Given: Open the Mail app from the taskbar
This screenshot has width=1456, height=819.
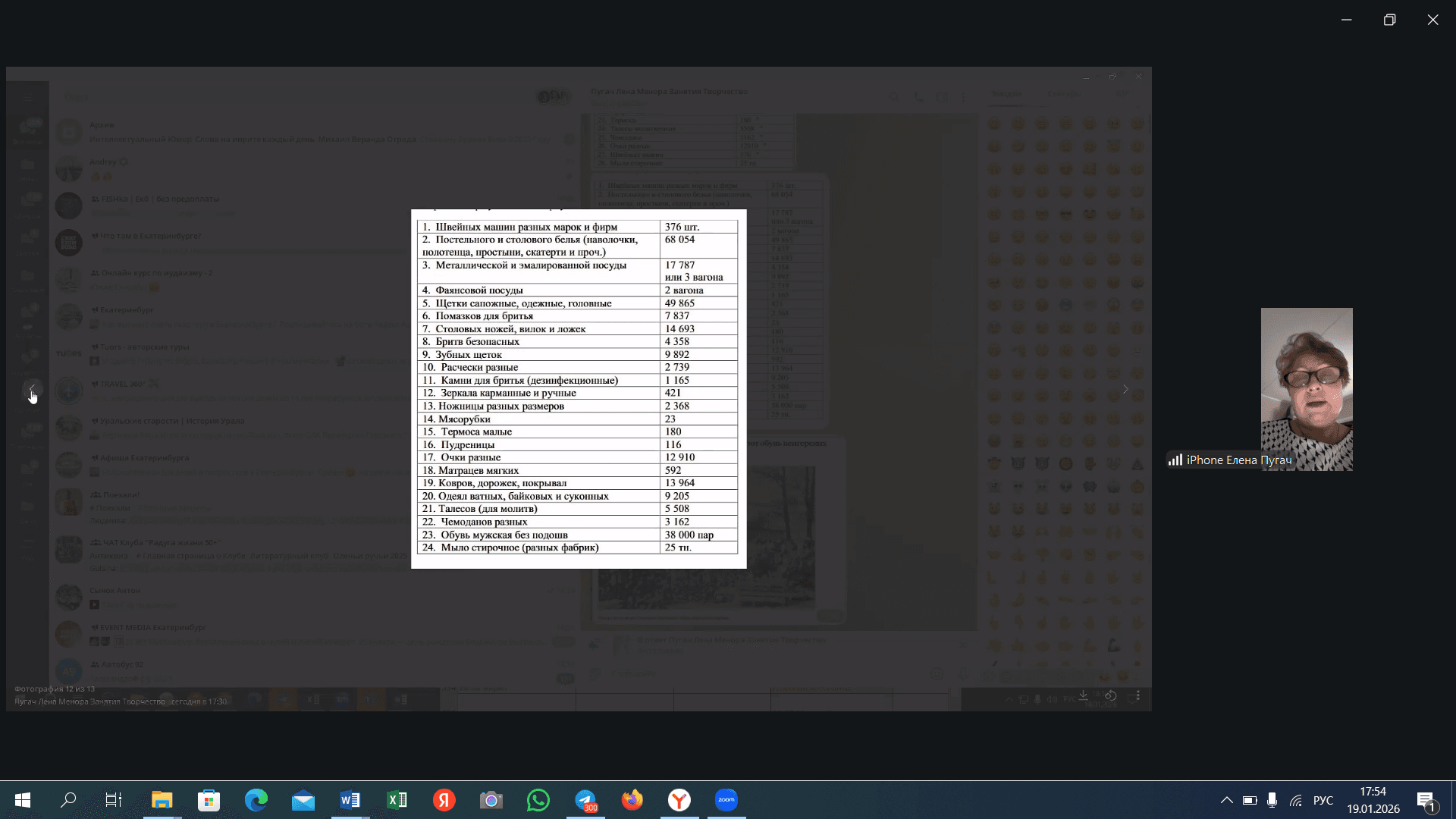Looking at the screenshot, I should 303,800.
